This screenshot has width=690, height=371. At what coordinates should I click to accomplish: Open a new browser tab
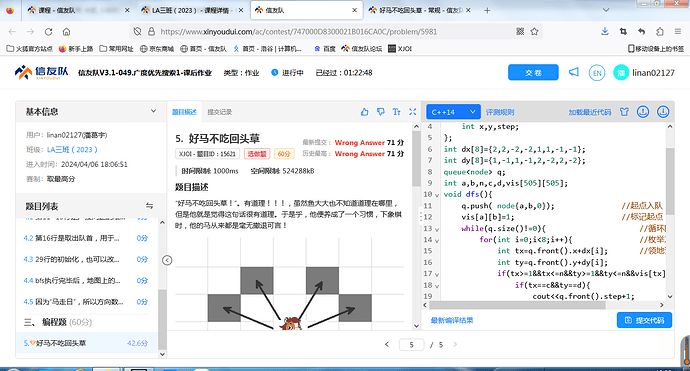[487, 10]
